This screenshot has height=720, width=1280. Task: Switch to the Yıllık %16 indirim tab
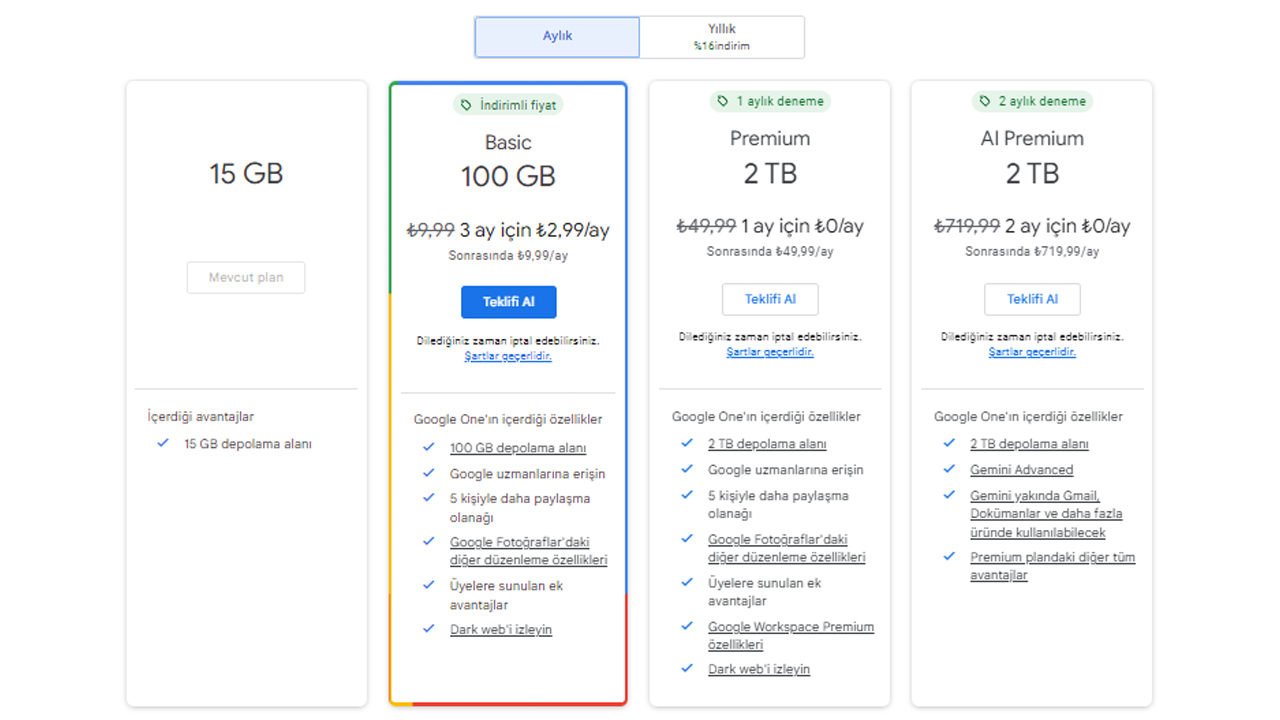point(722,37)
